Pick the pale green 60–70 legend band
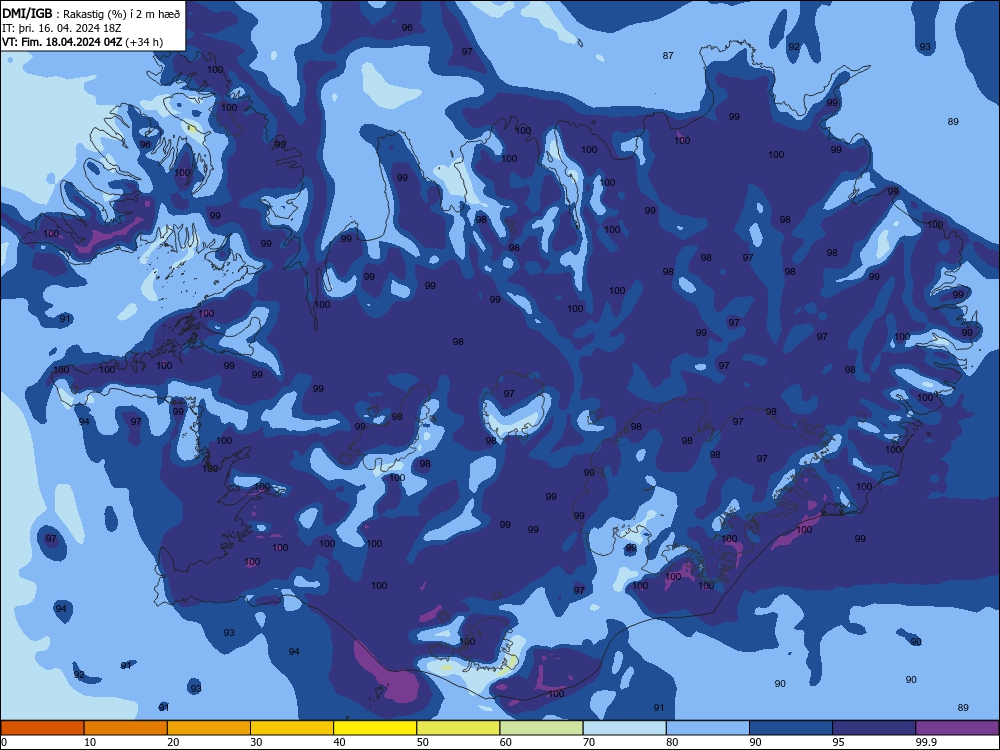Screen dimensions: 1000x750 (541, 728)
